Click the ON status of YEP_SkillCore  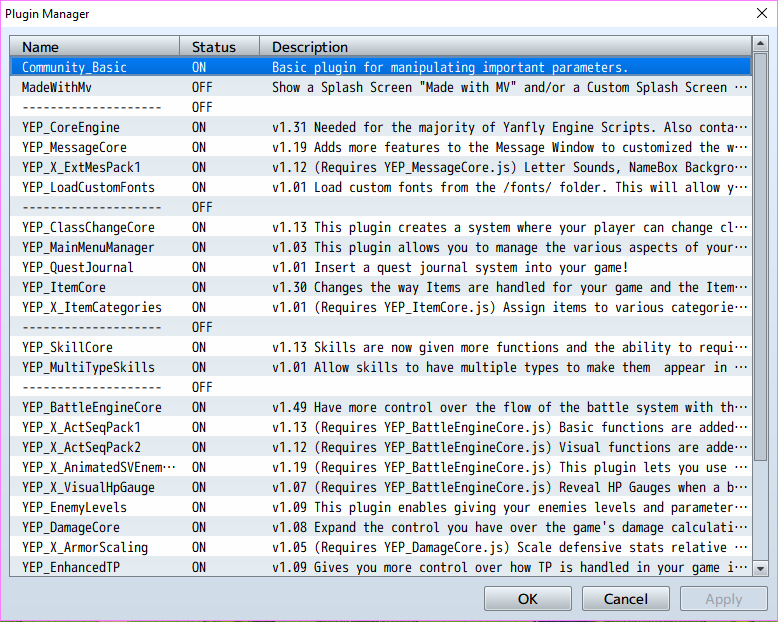[x=199, y=347]
